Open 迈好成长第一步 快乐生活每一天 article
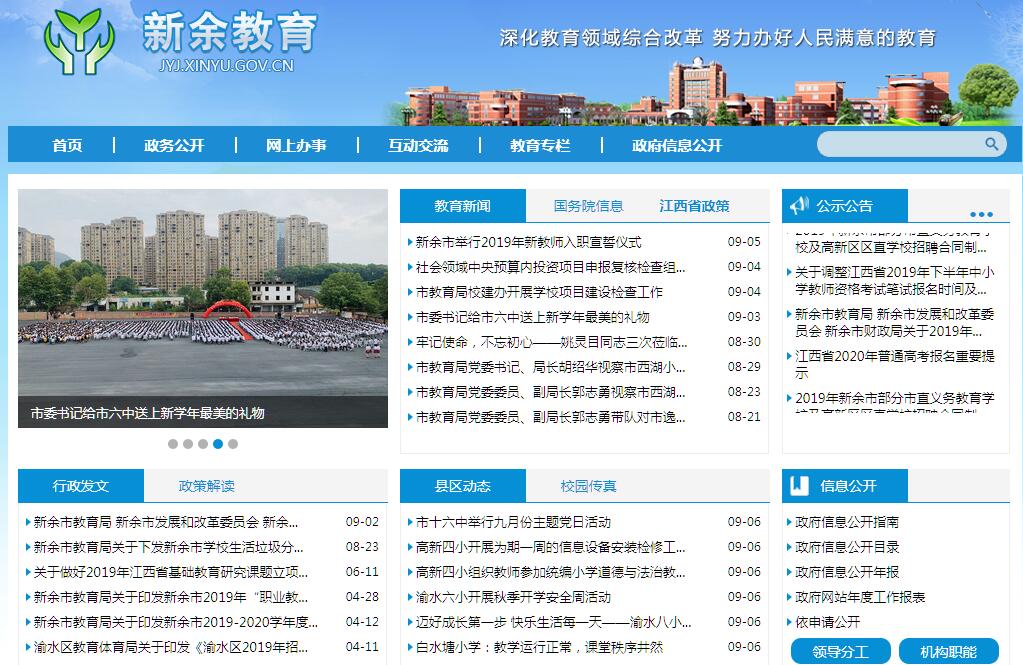The image size is (1023, 665). [553, 622]
